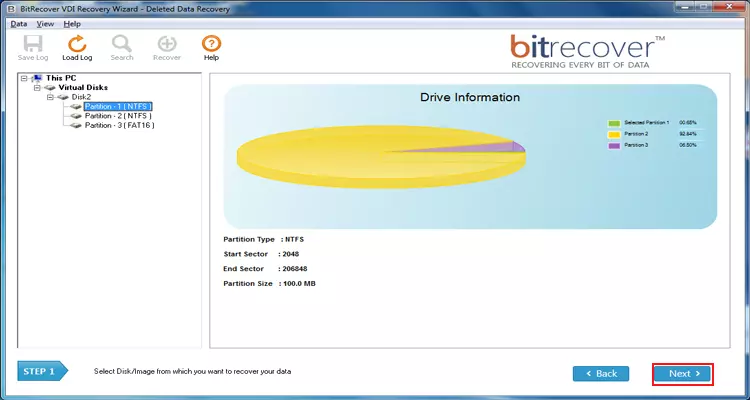Collapse the This PC tree node
Image resolution: width=750 pixels, height=400 pixels.
24,78
